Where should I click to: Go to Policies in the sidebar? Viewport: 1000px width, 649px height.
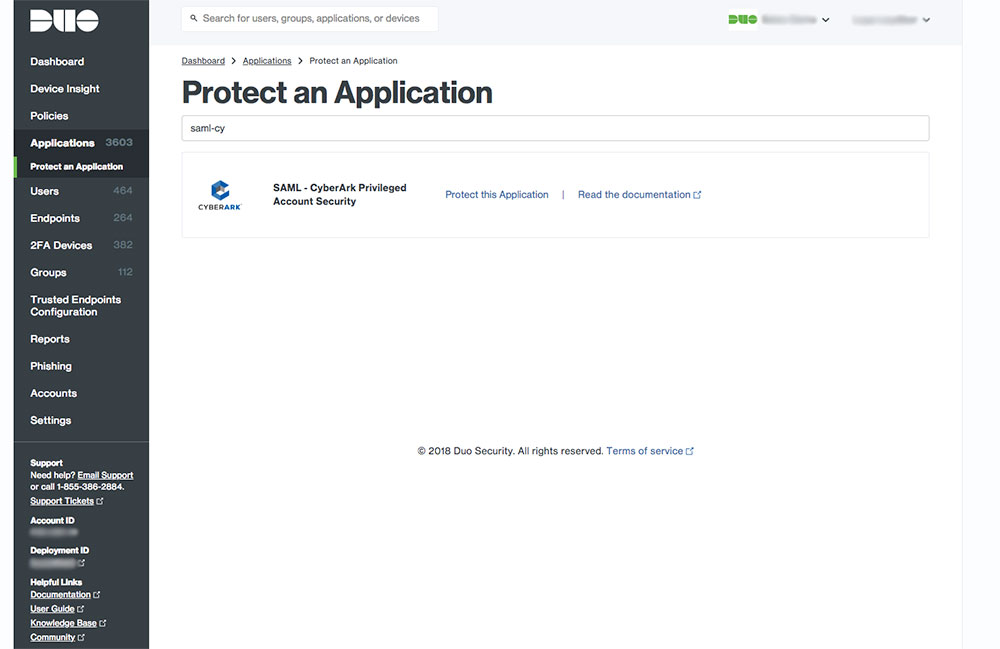coord(49,116)
